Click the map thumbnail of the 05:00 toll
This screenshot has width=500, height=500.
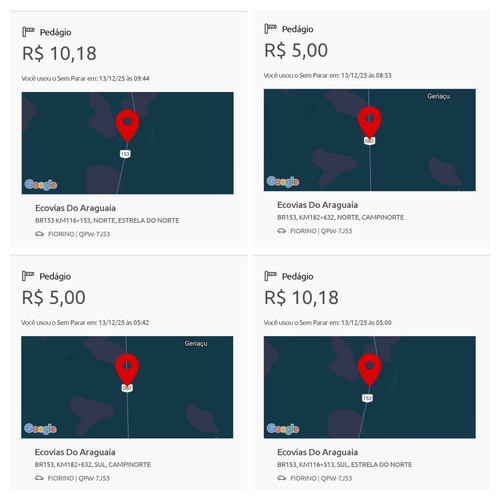click(370, 387)
